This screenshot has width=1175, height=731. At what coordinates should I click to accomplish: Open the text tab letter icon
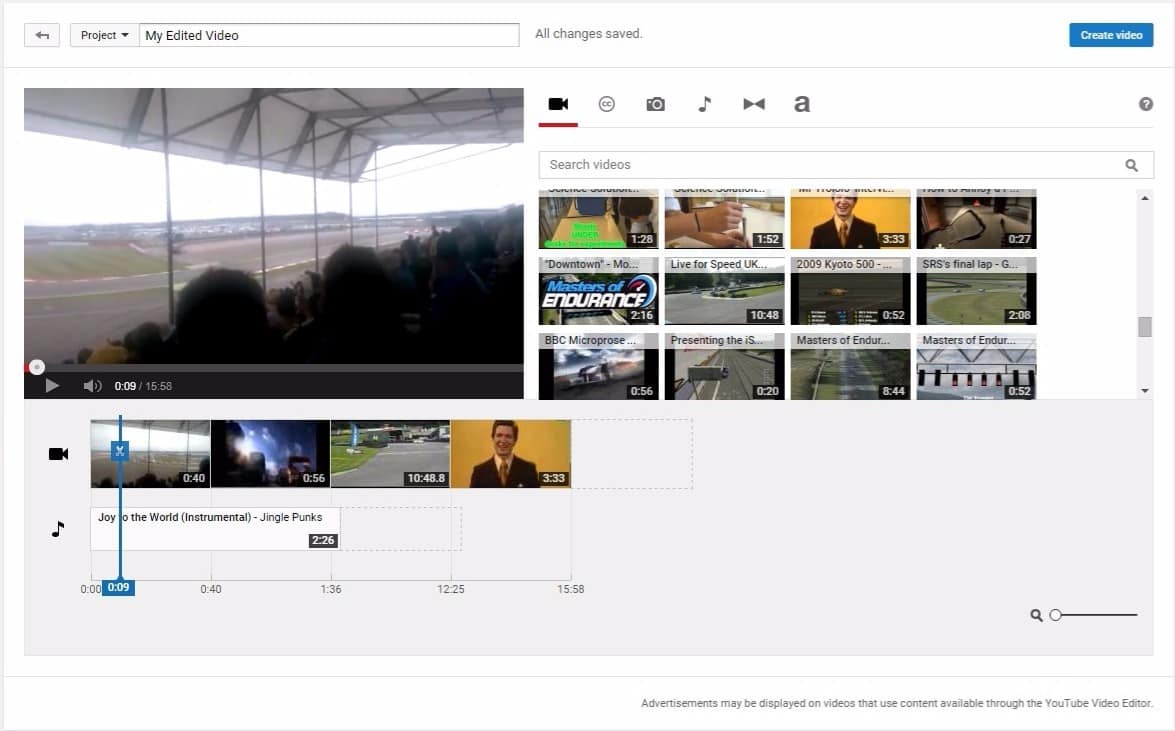[801, 104]
